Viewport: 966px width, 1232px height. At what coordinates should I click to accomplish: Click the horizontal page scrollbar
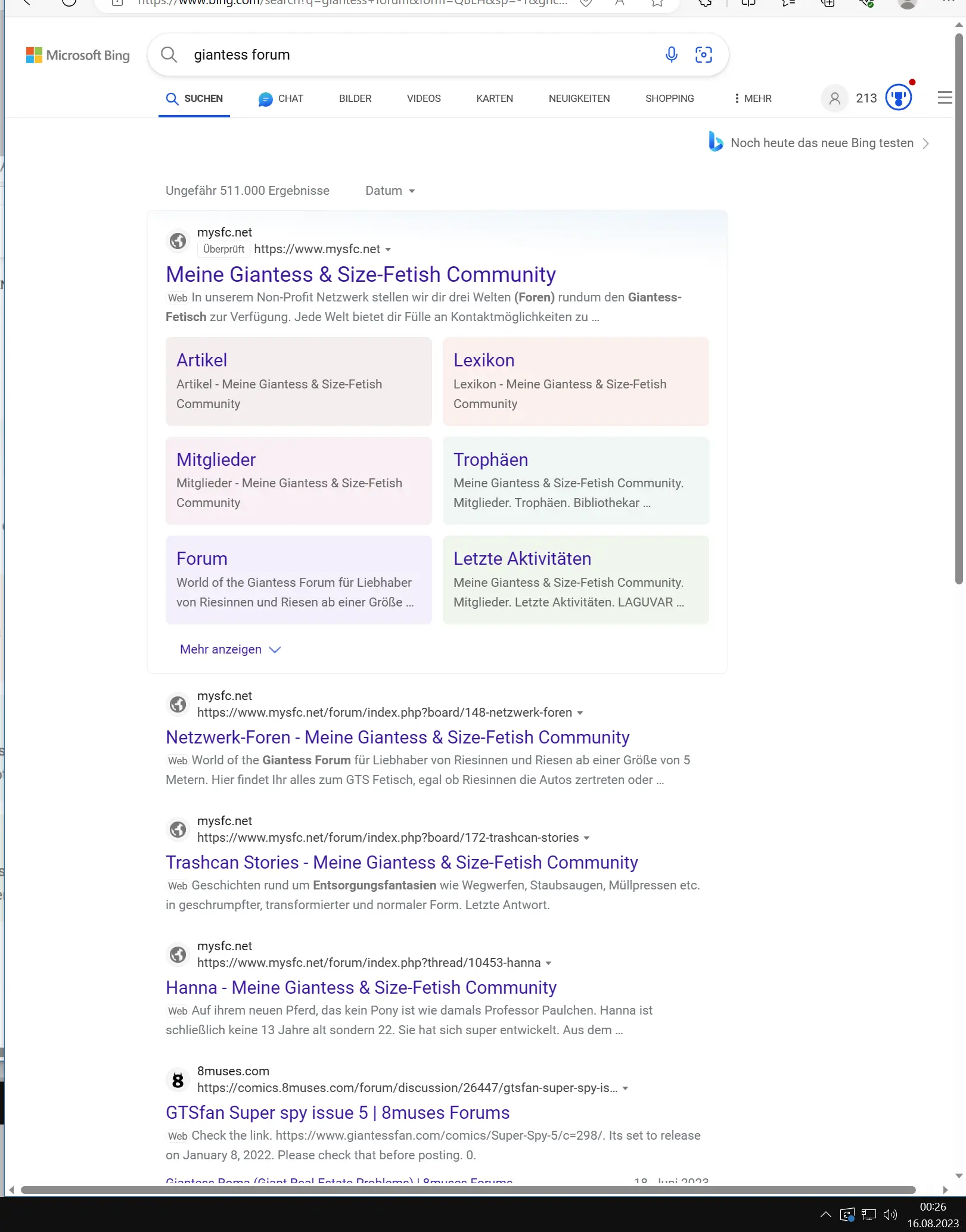click(468, 1190)
